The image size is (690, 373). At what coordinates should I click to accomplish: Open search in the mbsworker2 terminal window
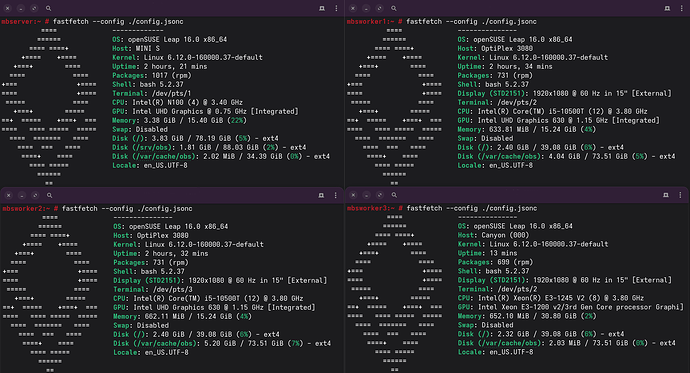click(x=49, y=195)
